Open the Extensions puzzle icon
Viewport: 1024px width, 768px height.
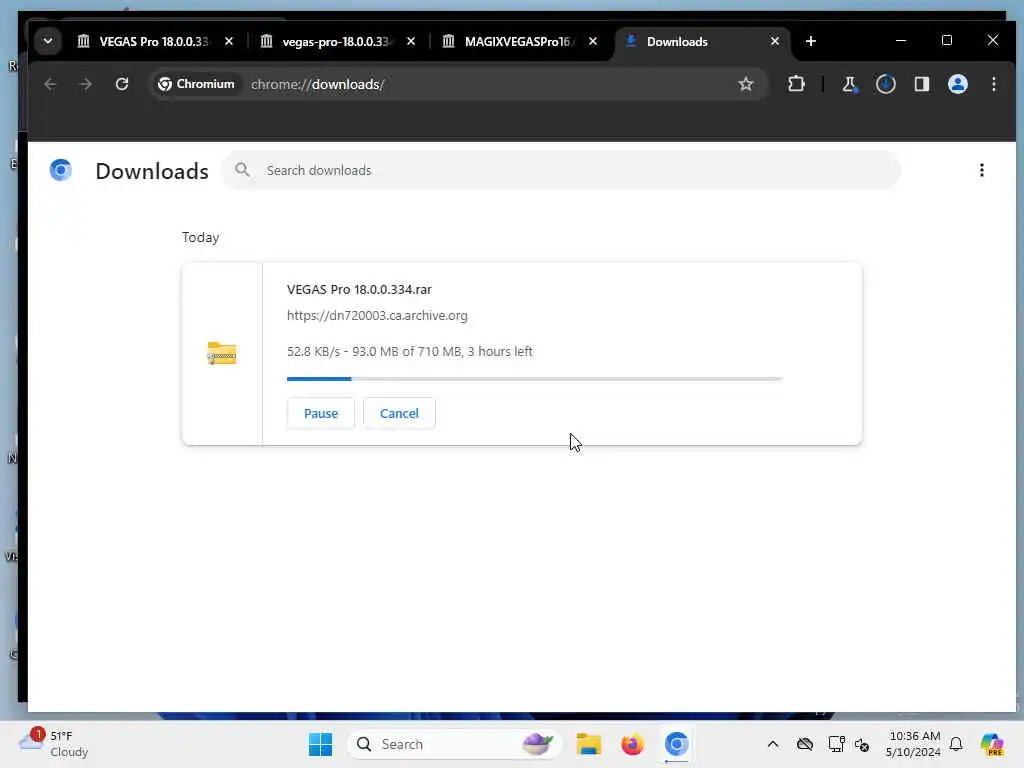(x=796, y=84)
